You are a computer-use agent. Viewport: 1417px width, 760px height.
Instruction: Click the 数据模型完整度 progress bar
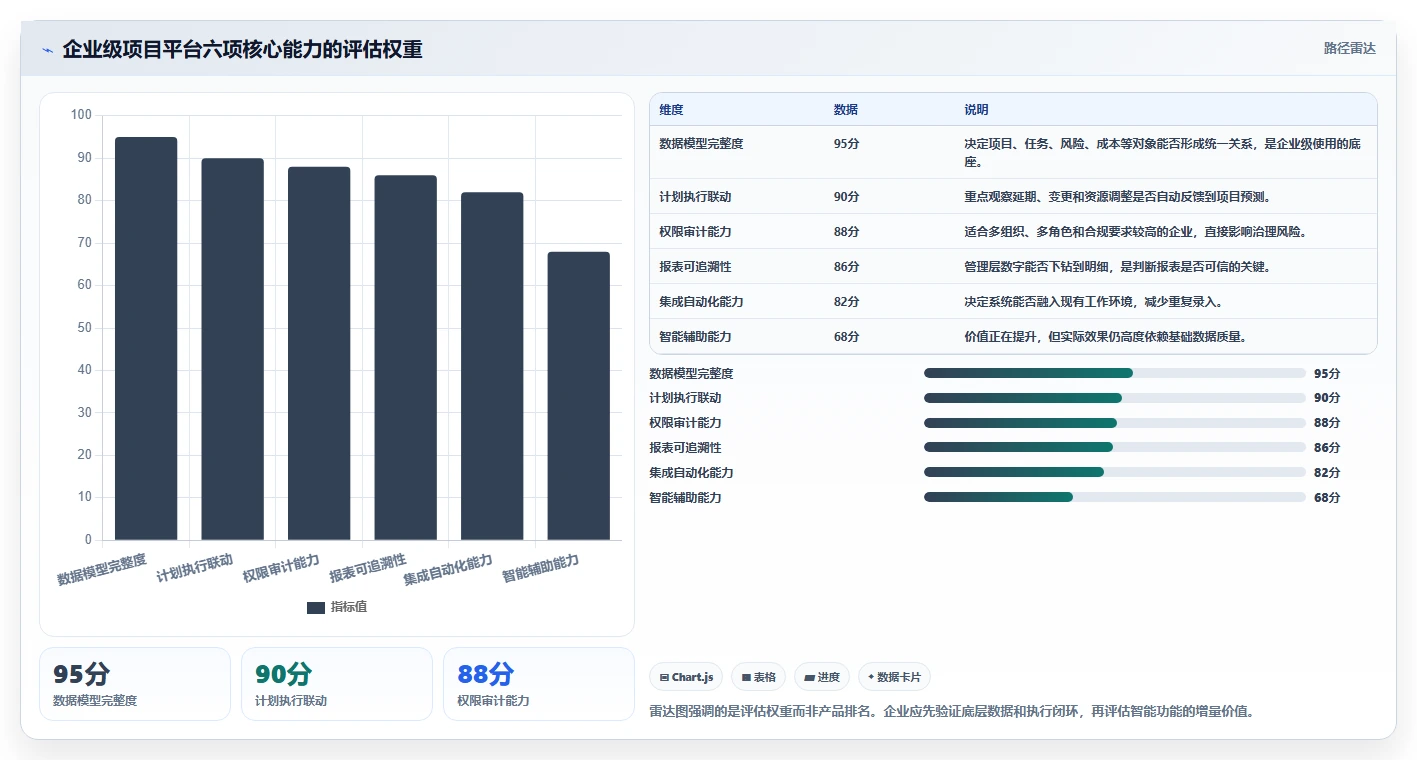[x=1115, y=373]
